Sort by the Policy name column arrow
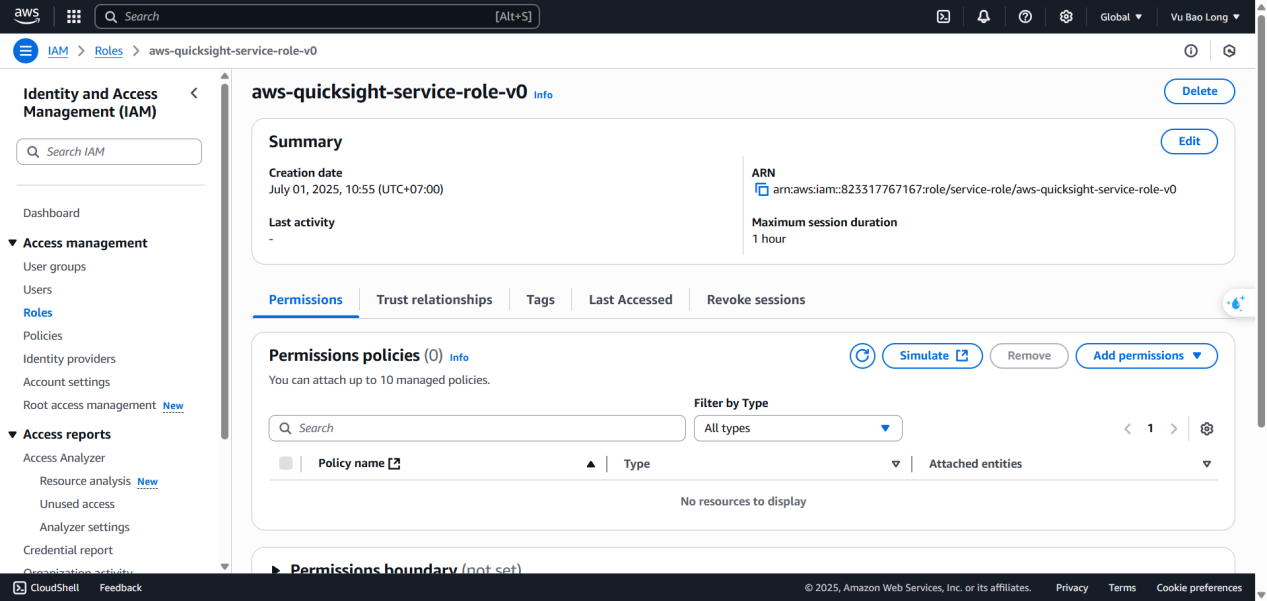 [591, 464]
